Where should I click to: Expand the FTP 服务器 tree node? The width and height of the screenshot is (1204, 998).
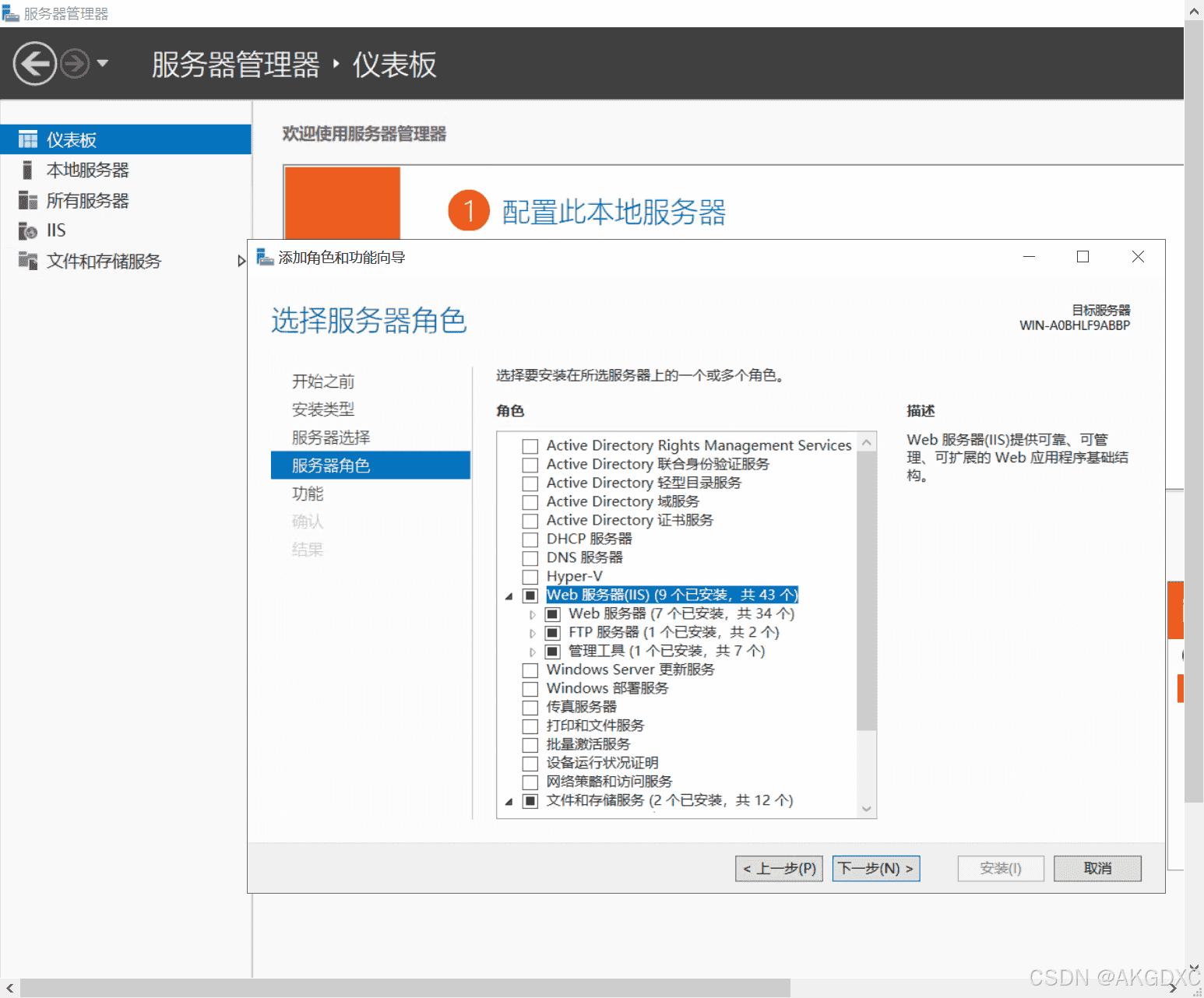pyautogui.click(x=533, y=633)
